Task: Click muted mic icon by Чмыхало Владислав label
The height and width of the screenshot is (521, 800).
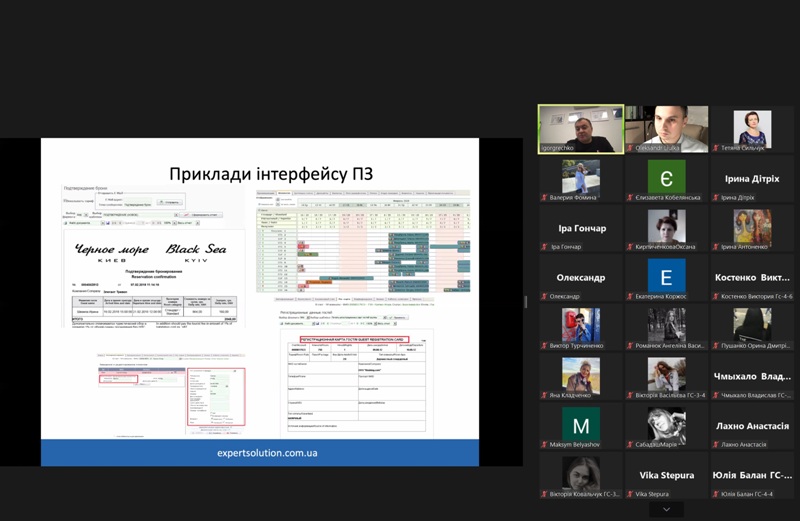Action: (x=716, y=395)
